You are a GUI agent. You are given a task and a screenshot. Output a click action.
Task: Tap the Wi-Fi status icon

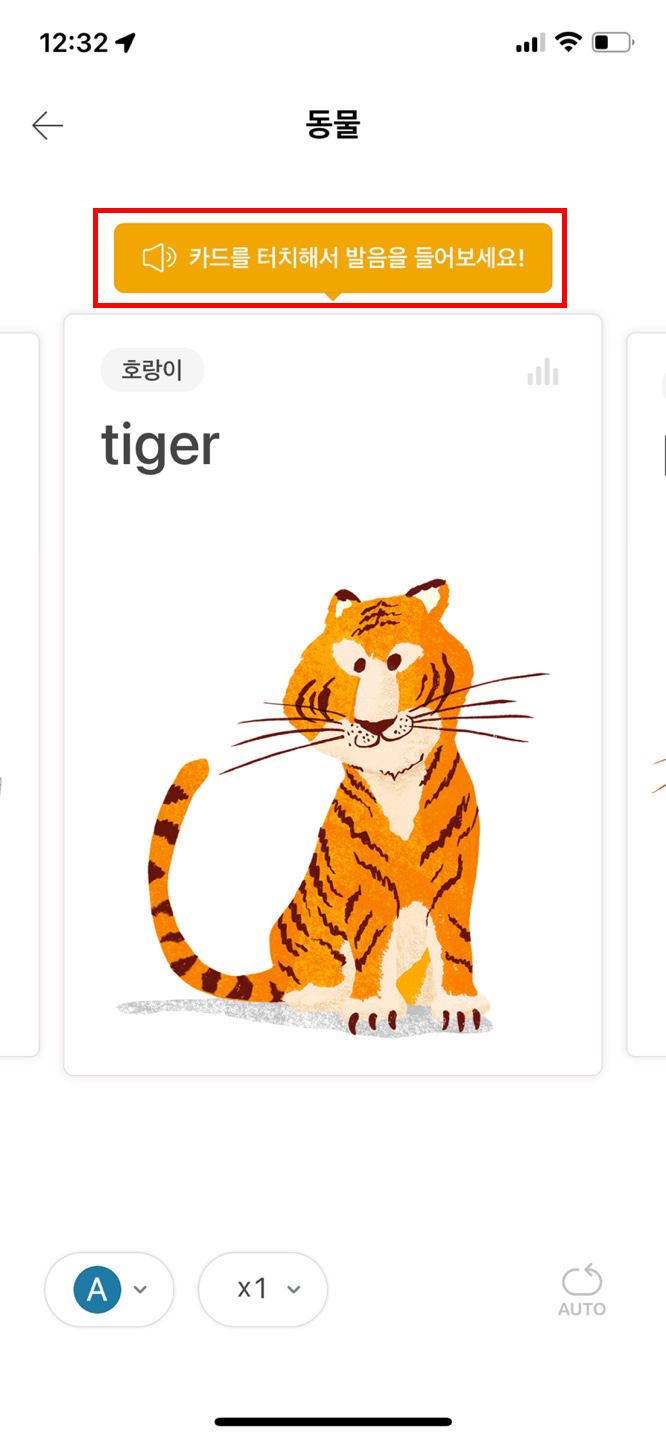pyautogui.click(x=569, y=42)
